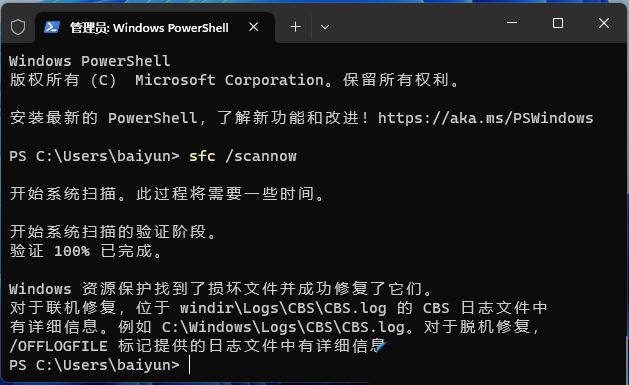Click the PowerShell icon on the tab
Image resolution: width=629 pixels, height=385 pixels.
click(52, 27)
